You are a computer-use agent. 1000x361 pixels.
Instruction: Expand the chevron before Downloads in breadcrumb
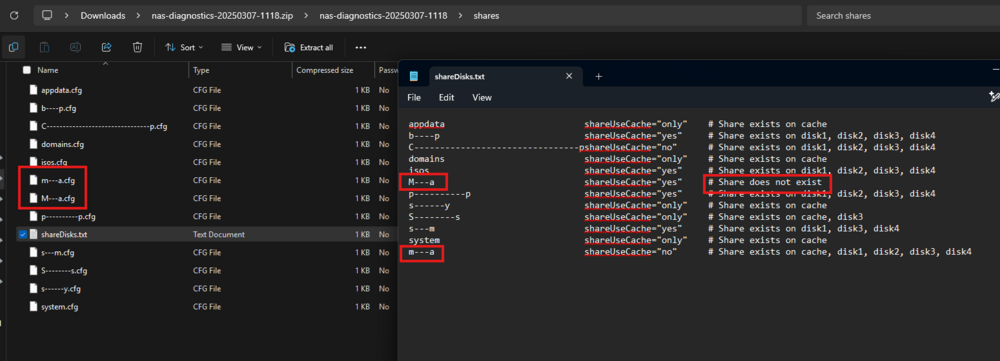point(66,15)
